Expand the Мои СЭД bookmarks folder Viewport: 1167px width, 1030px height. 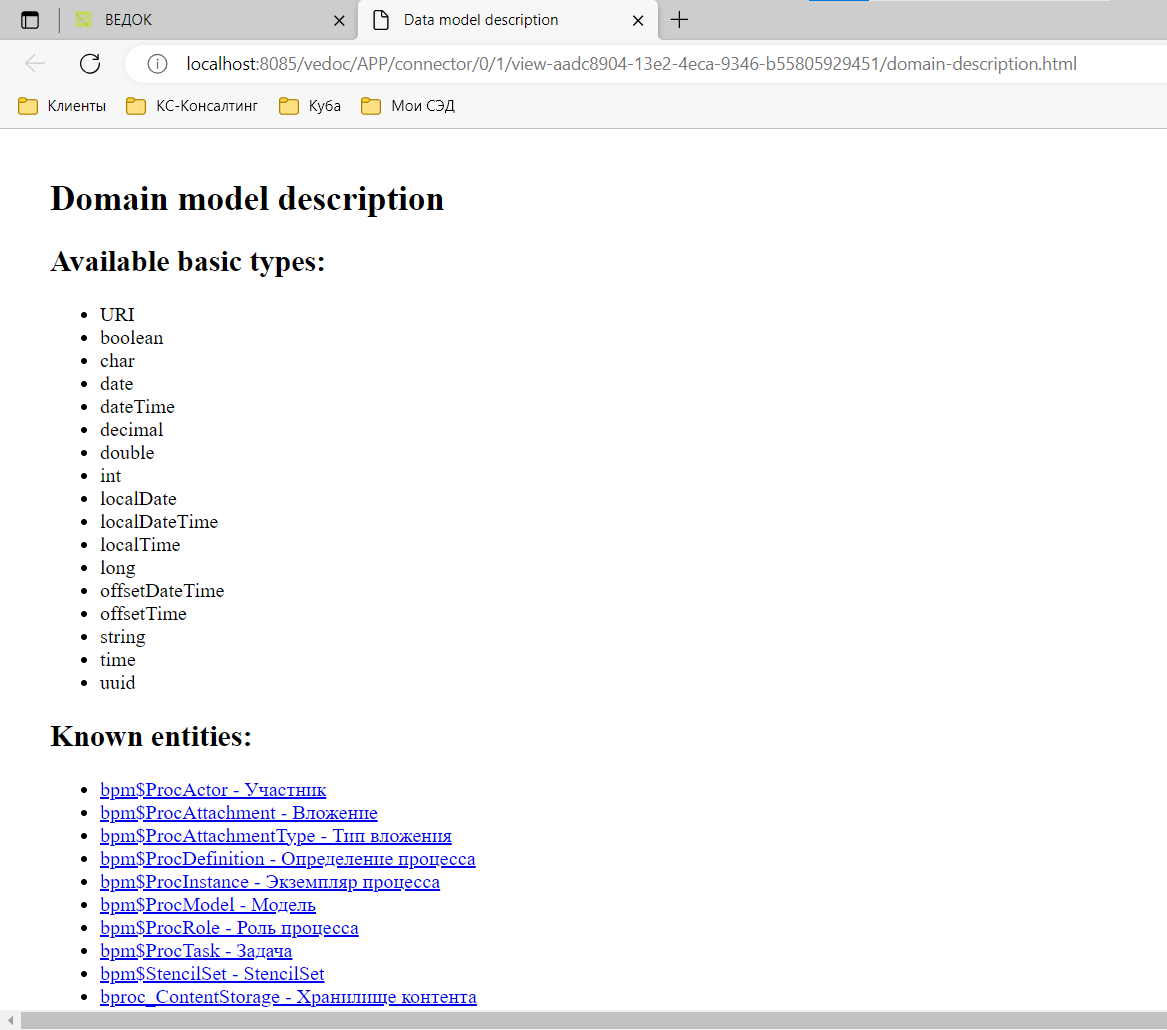click(408, 106)
